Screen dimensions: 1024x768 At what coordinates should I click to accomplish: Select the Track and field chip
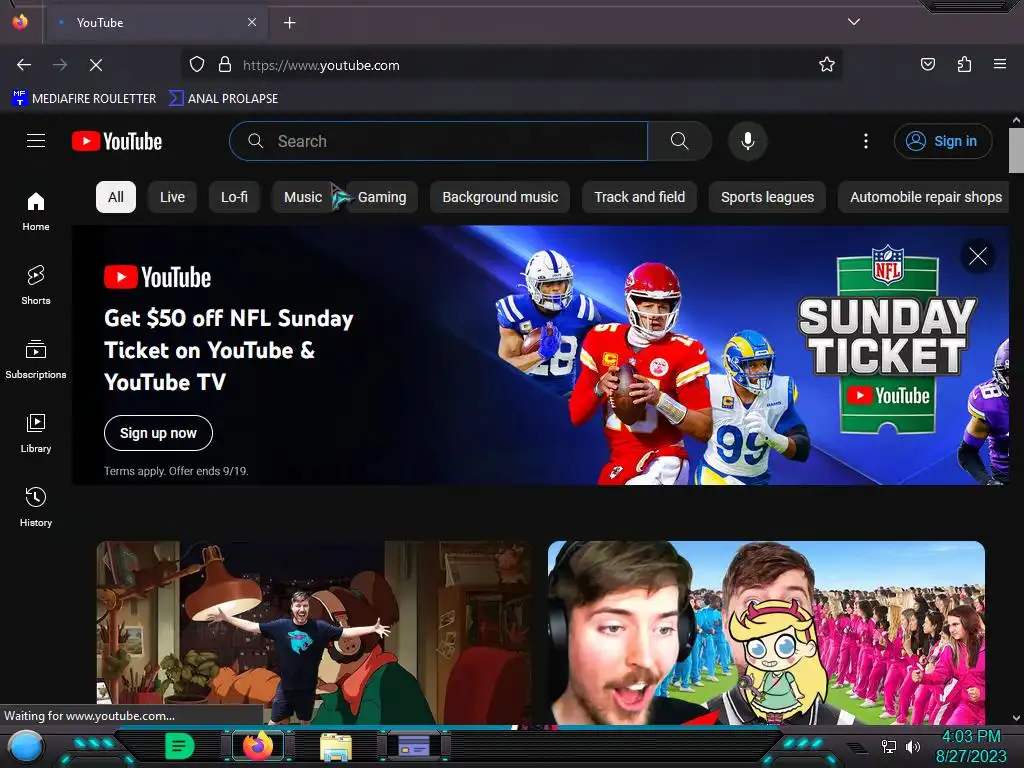click(639, 197)
